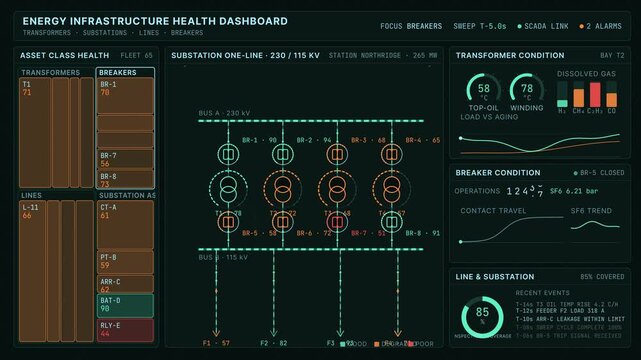The image size is (641, 360).
Task: Click TRANSFORMERS in the header subtitle
Action: click(x=47, y=33)
